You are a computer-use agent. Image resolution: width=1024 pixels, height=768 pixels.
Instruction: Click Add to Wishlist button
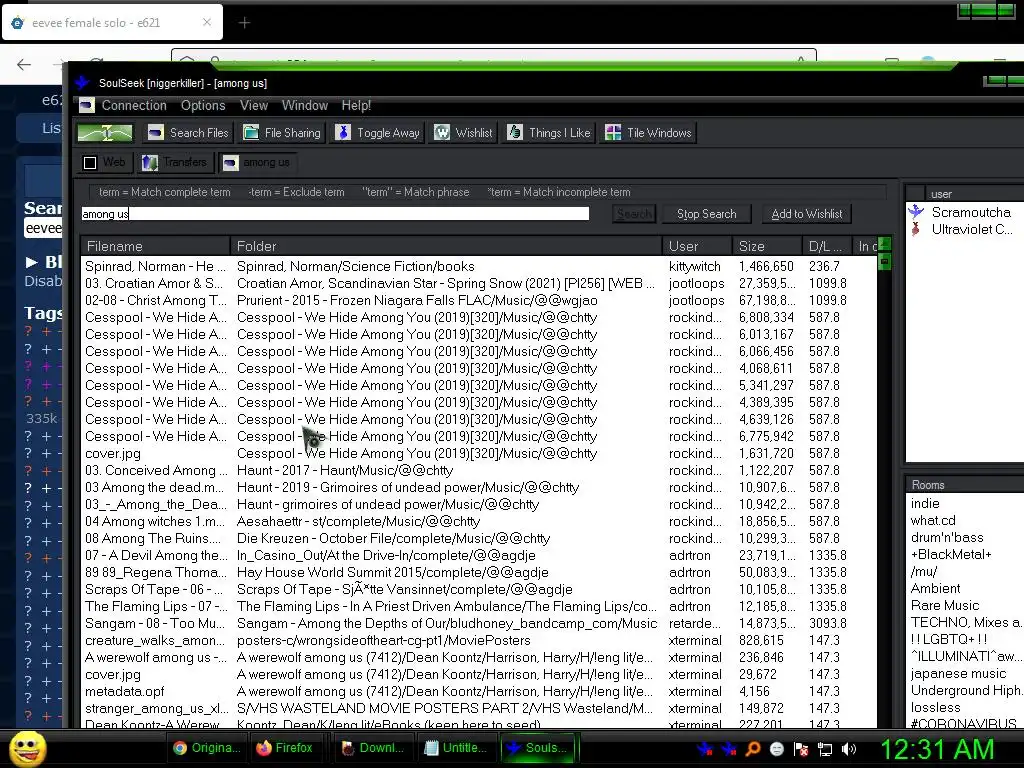tap(807, 214)
